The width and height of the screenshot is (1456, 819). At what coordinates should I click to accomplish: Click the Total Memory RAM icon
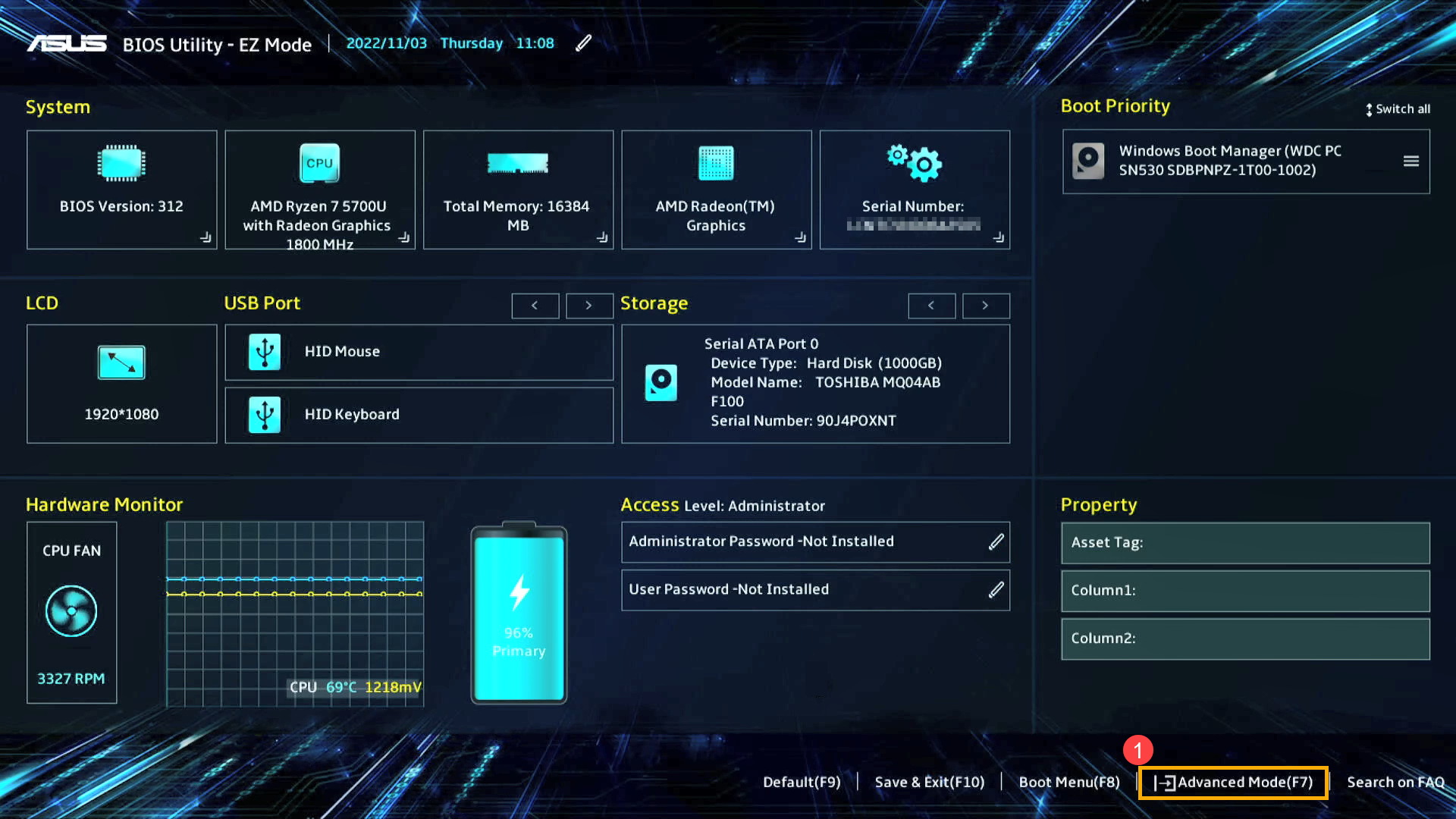[518, 163]
